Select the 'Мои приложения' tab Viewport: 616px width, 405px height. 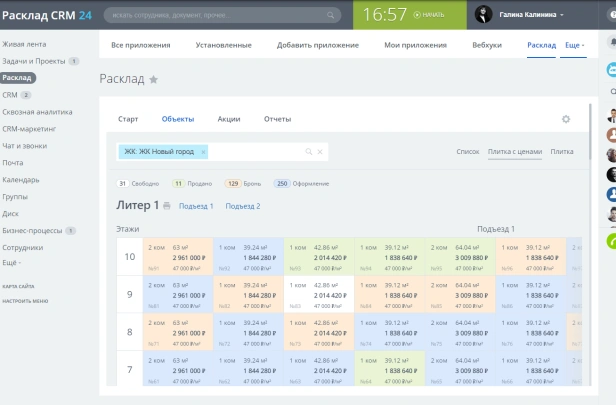(415, 46)
